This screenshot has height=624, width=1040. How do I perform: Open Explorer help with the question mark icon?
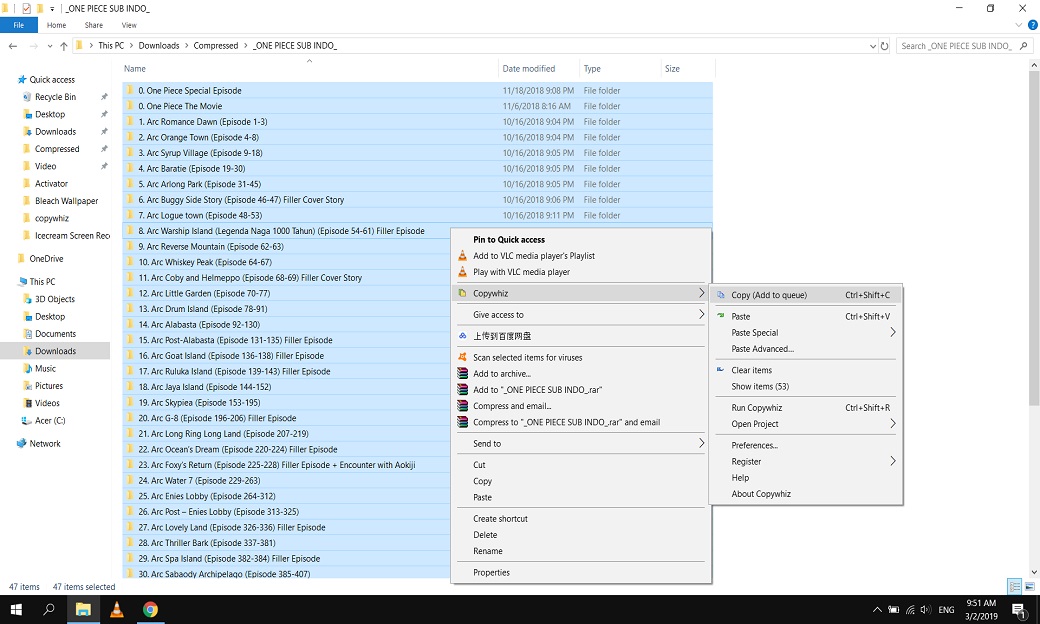click(1031, 25)
